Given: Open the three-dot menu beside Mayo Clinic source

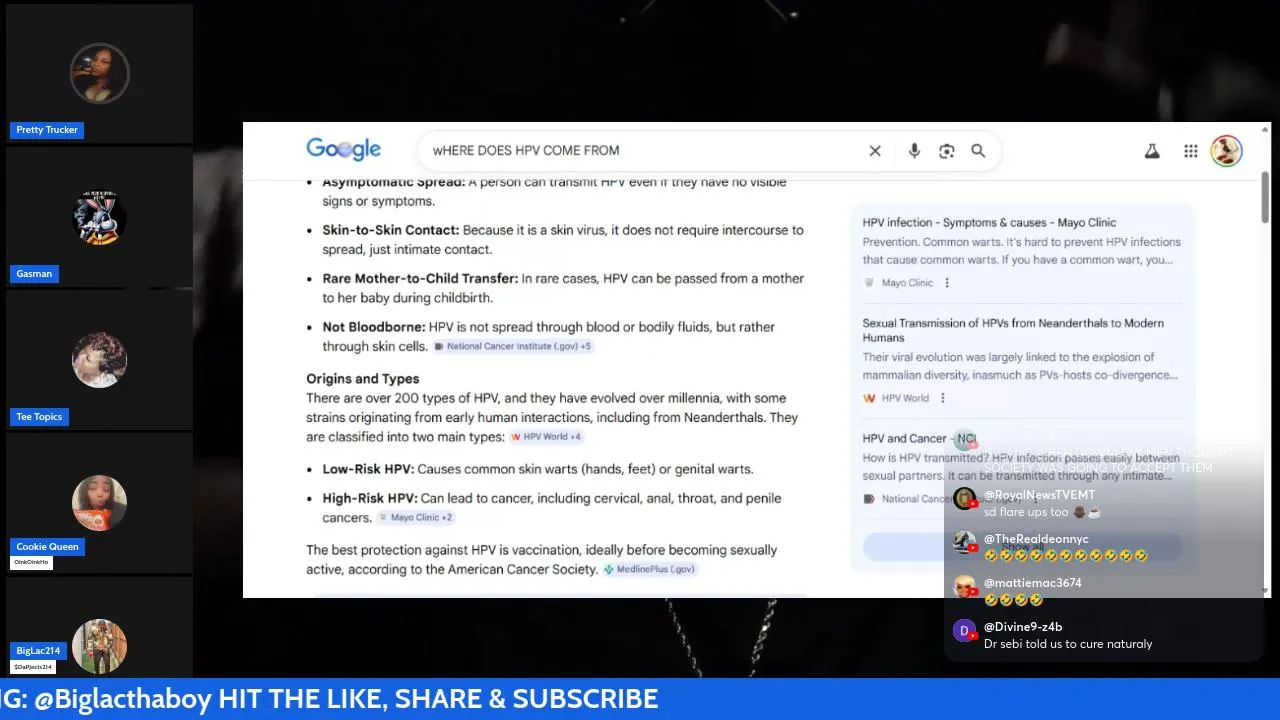Looking at the screenshot, I should [x=947, y=283].
